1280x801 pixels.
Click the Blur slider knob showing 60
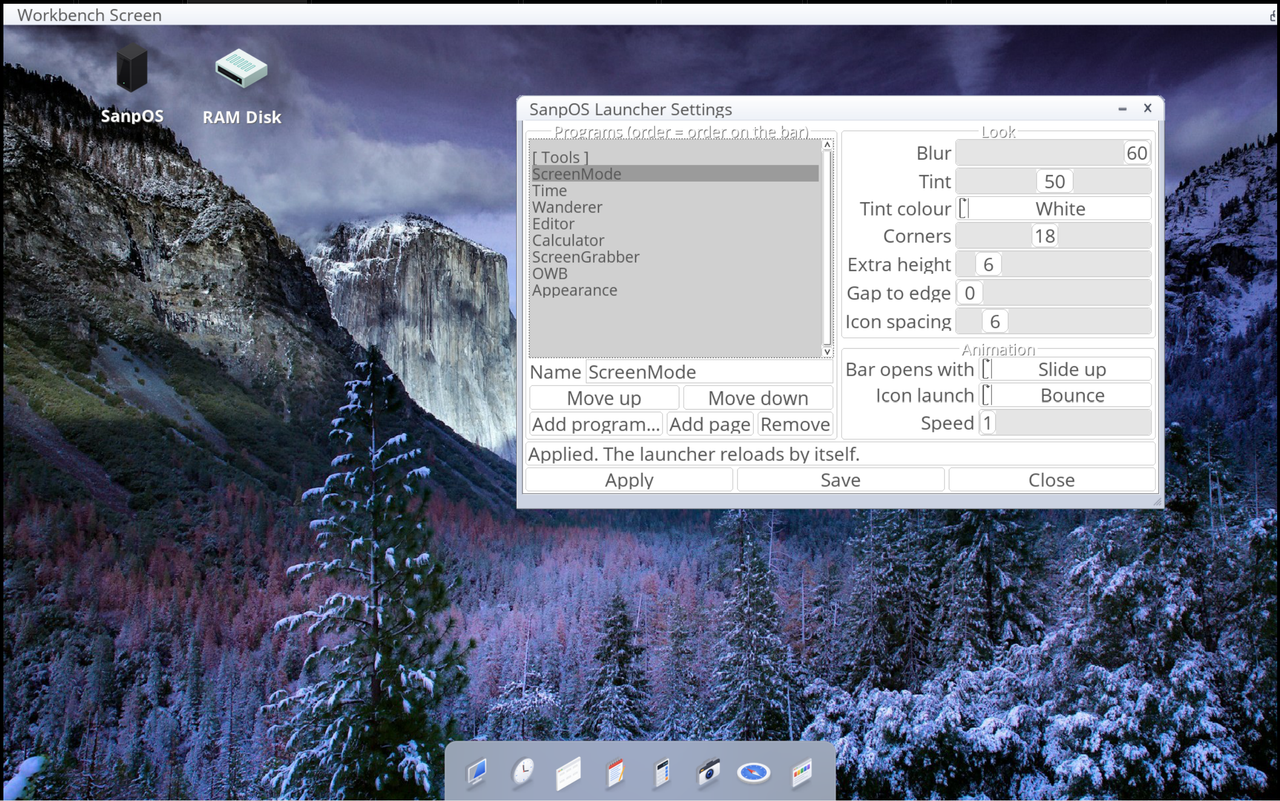coord(1137,153)
